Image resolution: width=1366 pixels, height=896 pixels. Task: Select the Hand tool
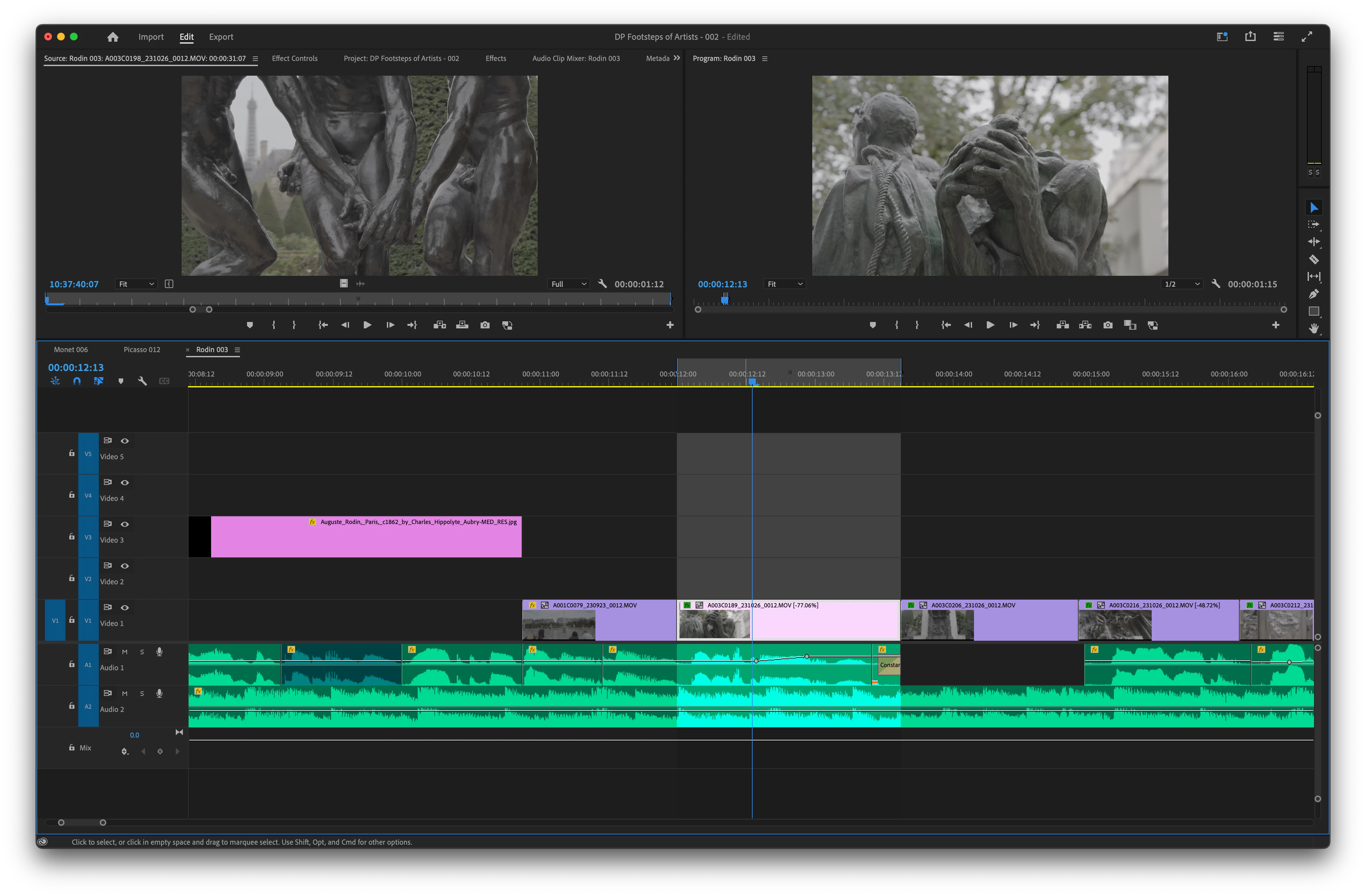1313,329
